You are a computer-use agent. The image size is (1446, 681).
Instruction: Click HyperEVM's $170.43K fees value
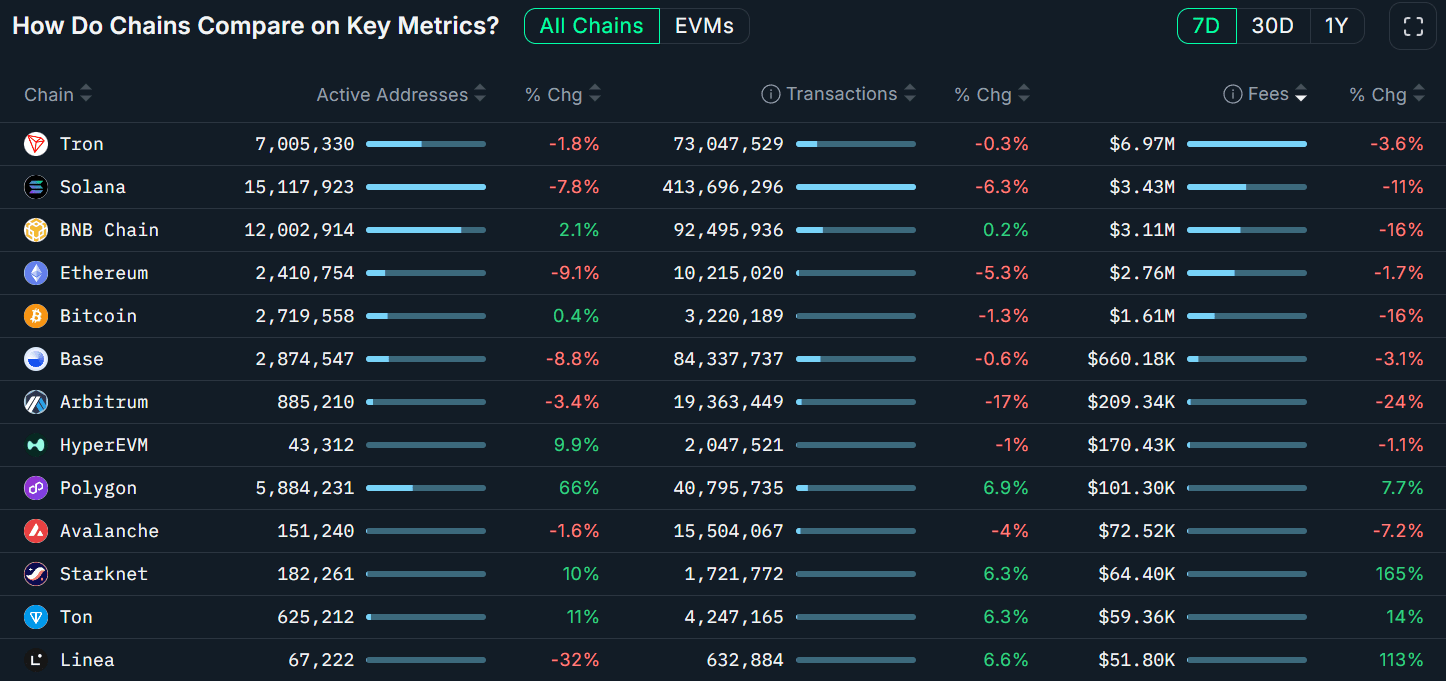point(1132,445)
